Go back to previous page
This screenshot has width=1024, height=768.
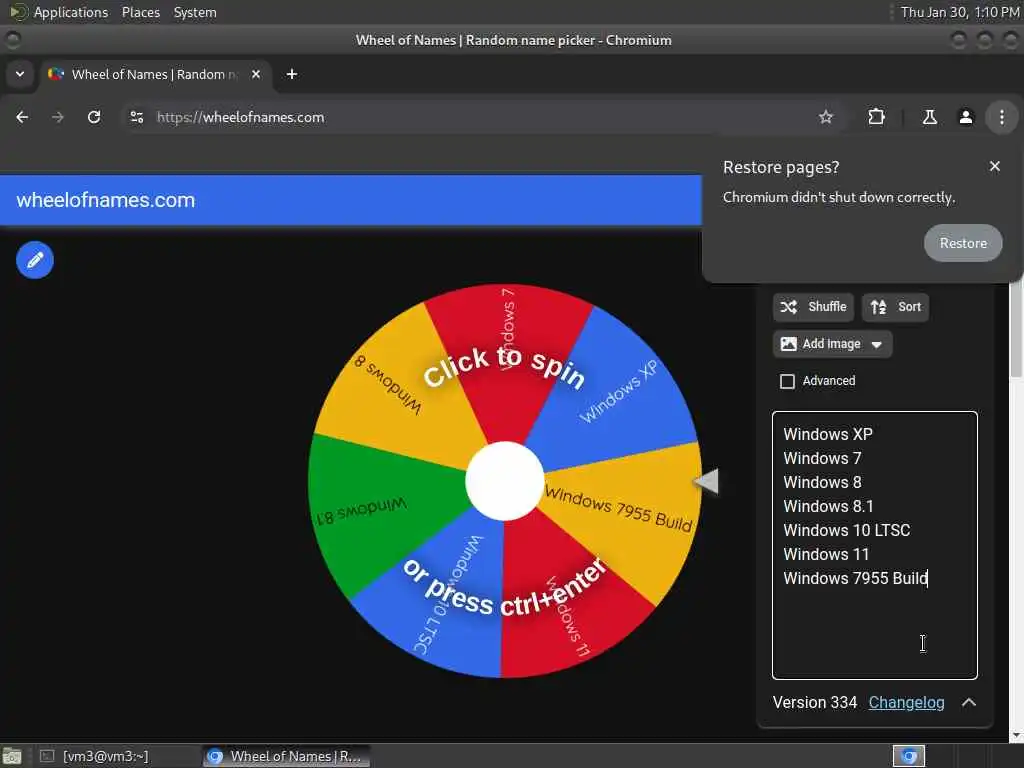click(22, 118)
